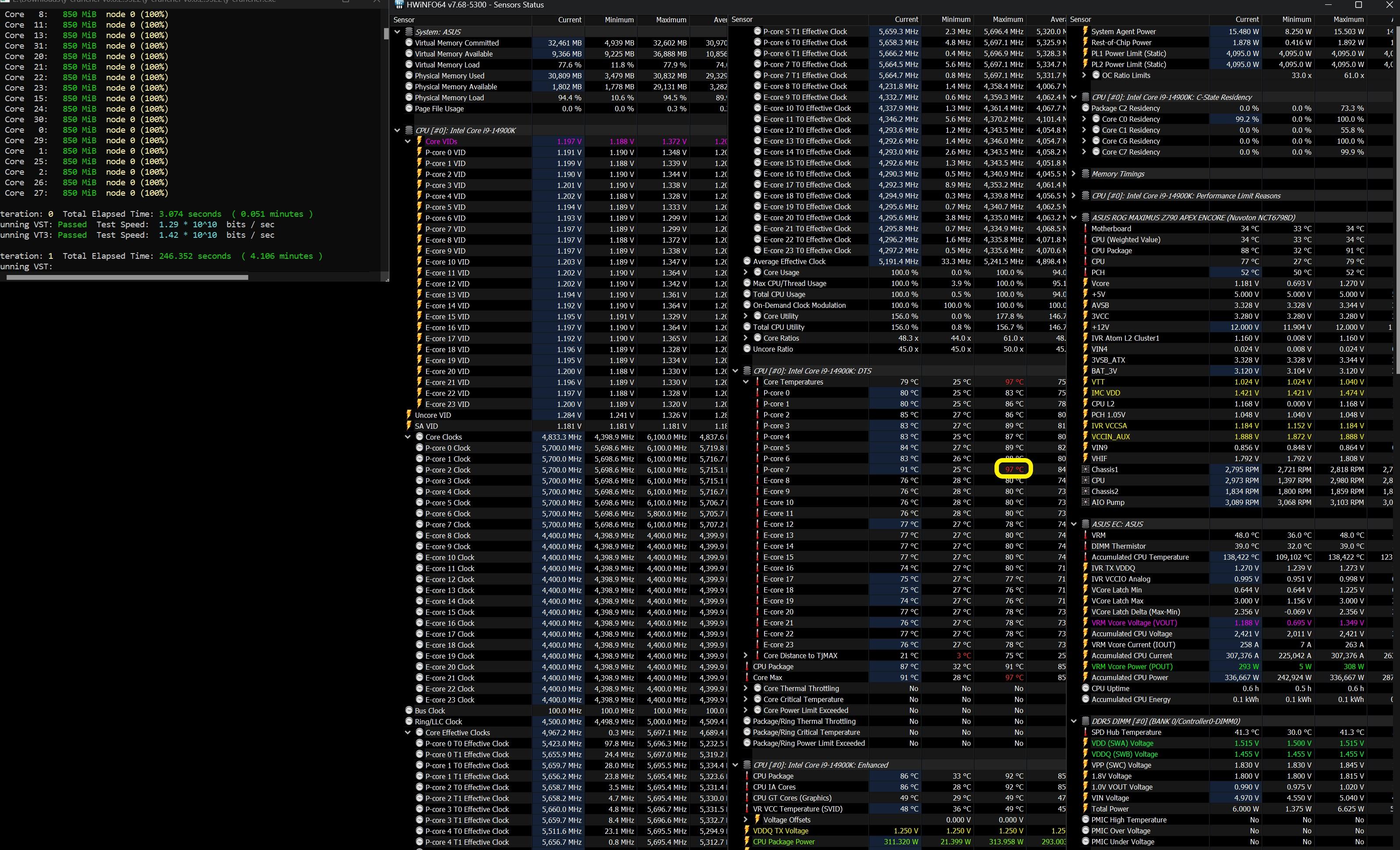This screenshot has height=850, width=1400.
Task: Click the circle icon next to Page File Usage
Action: tap(409, 109)
